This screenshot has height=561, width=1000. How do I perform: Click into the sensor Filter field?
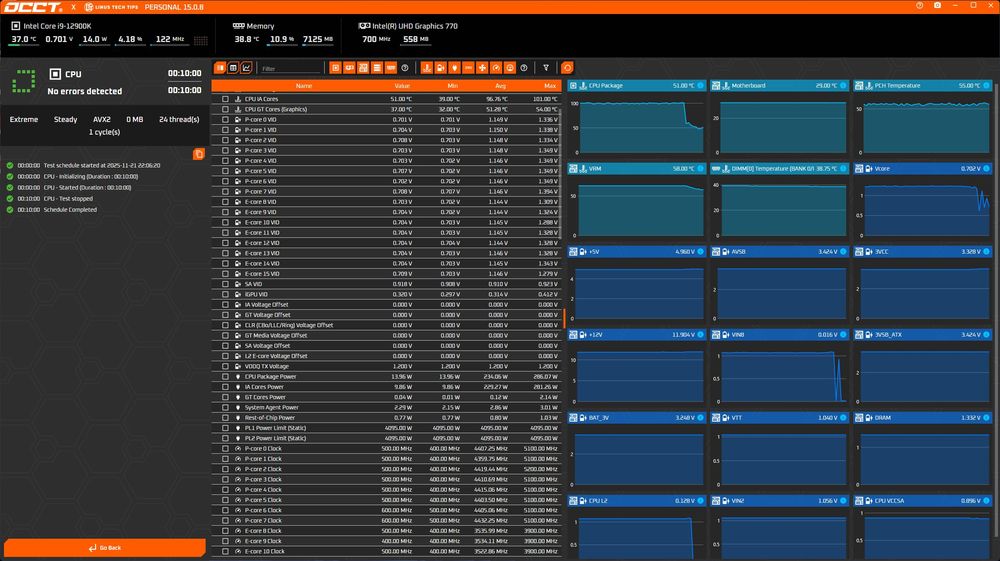point(290,68)
